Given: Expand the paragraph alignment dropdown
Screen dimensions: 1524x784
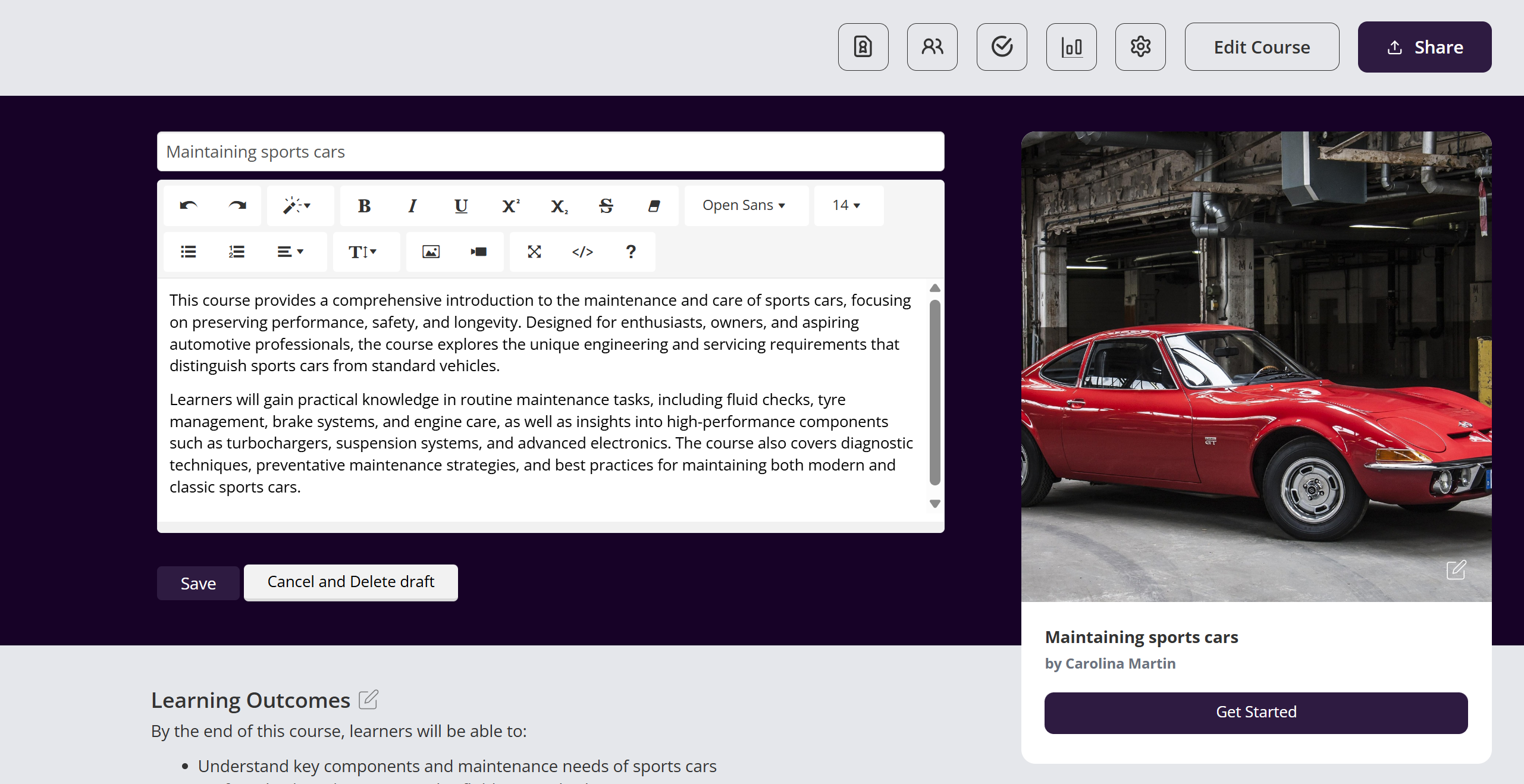Looking at the screenshot, I should (x=290, y=252).
